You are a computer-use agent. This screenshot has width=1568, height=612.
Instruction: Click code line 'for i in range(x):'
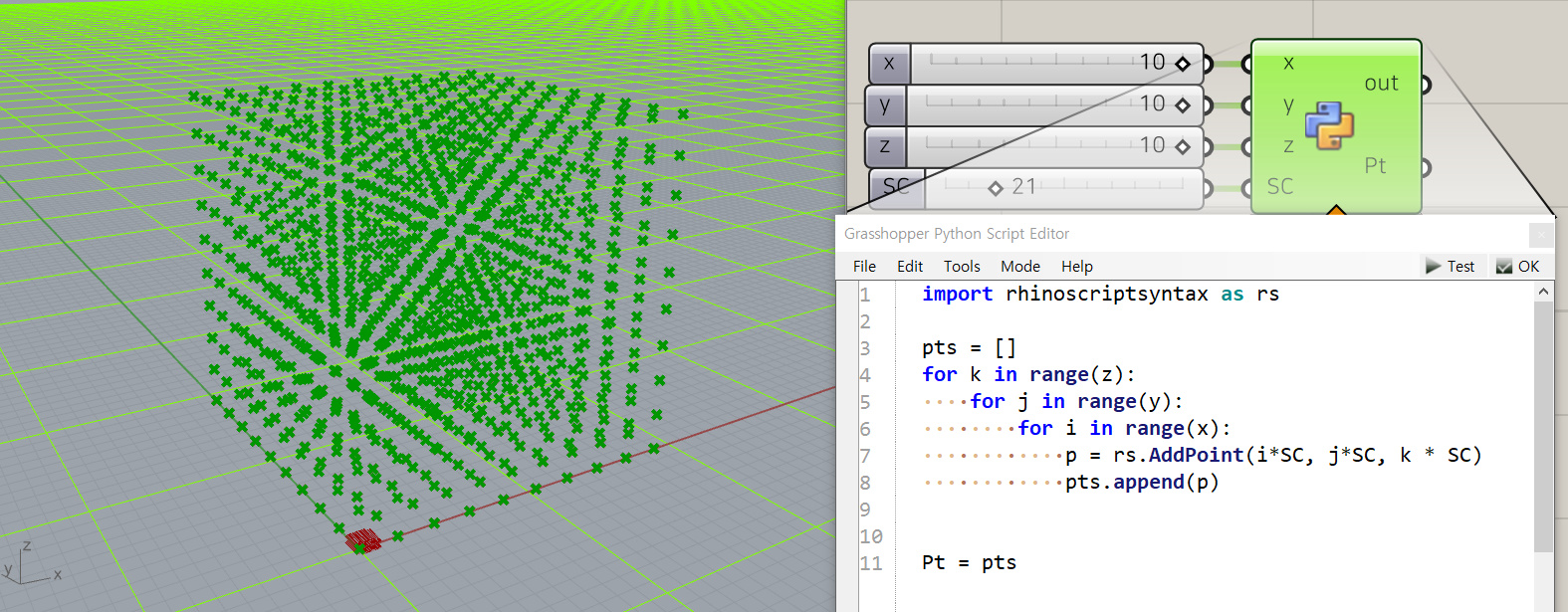pos(1124,428)
